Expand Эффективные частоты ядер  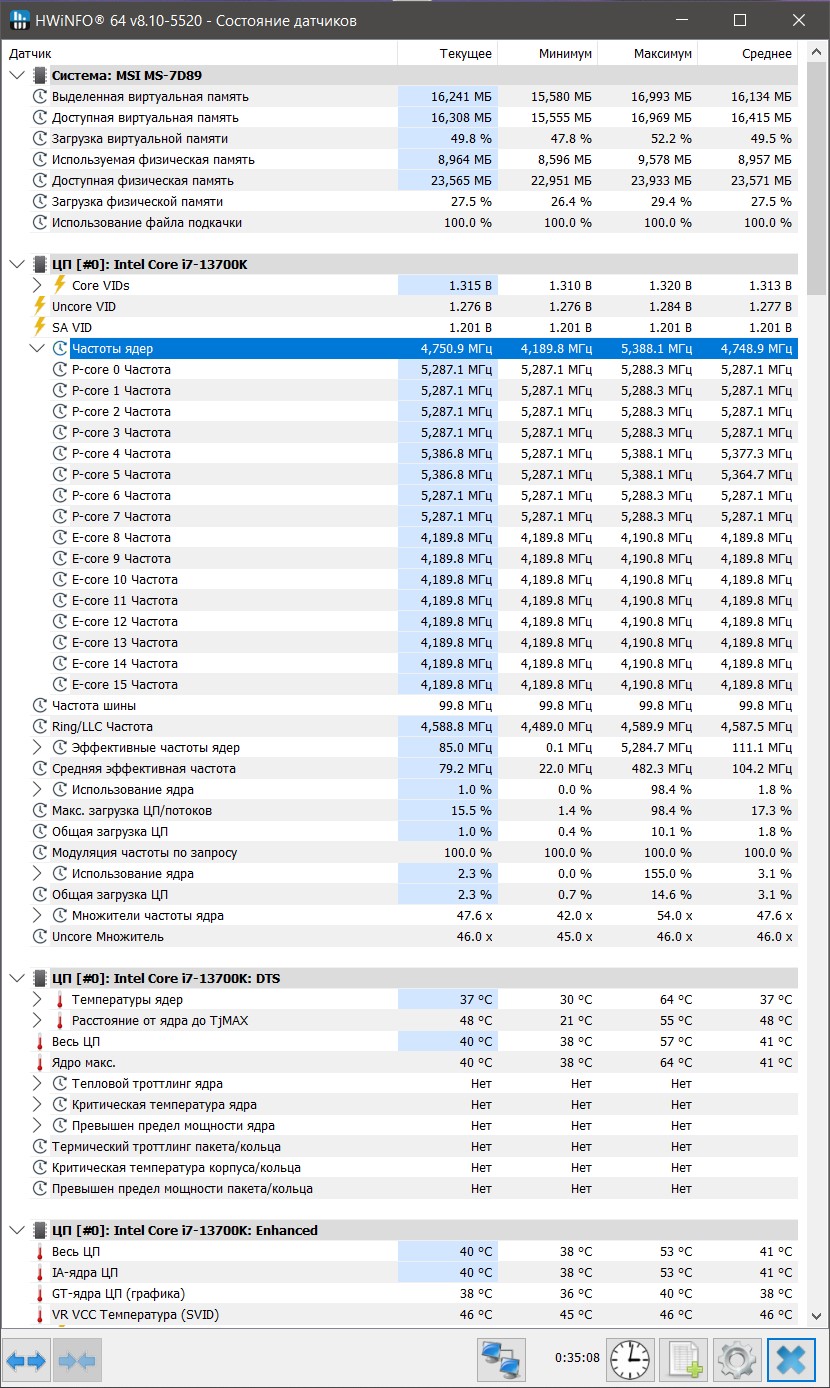38,747
